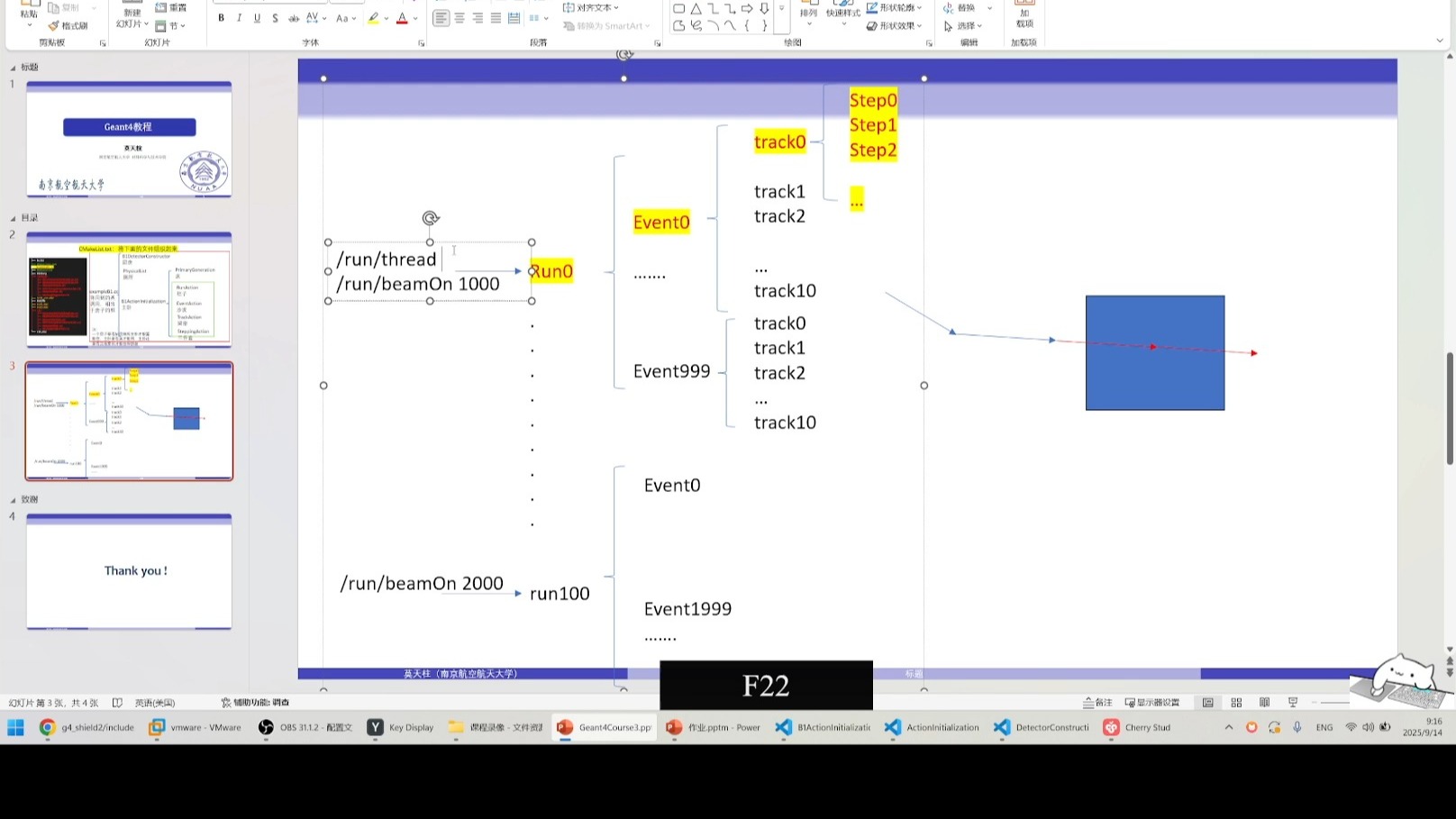Toggle bold formatting in the ribbon
The width and height of the screenshot is (1456, 819).
[221, 18]
